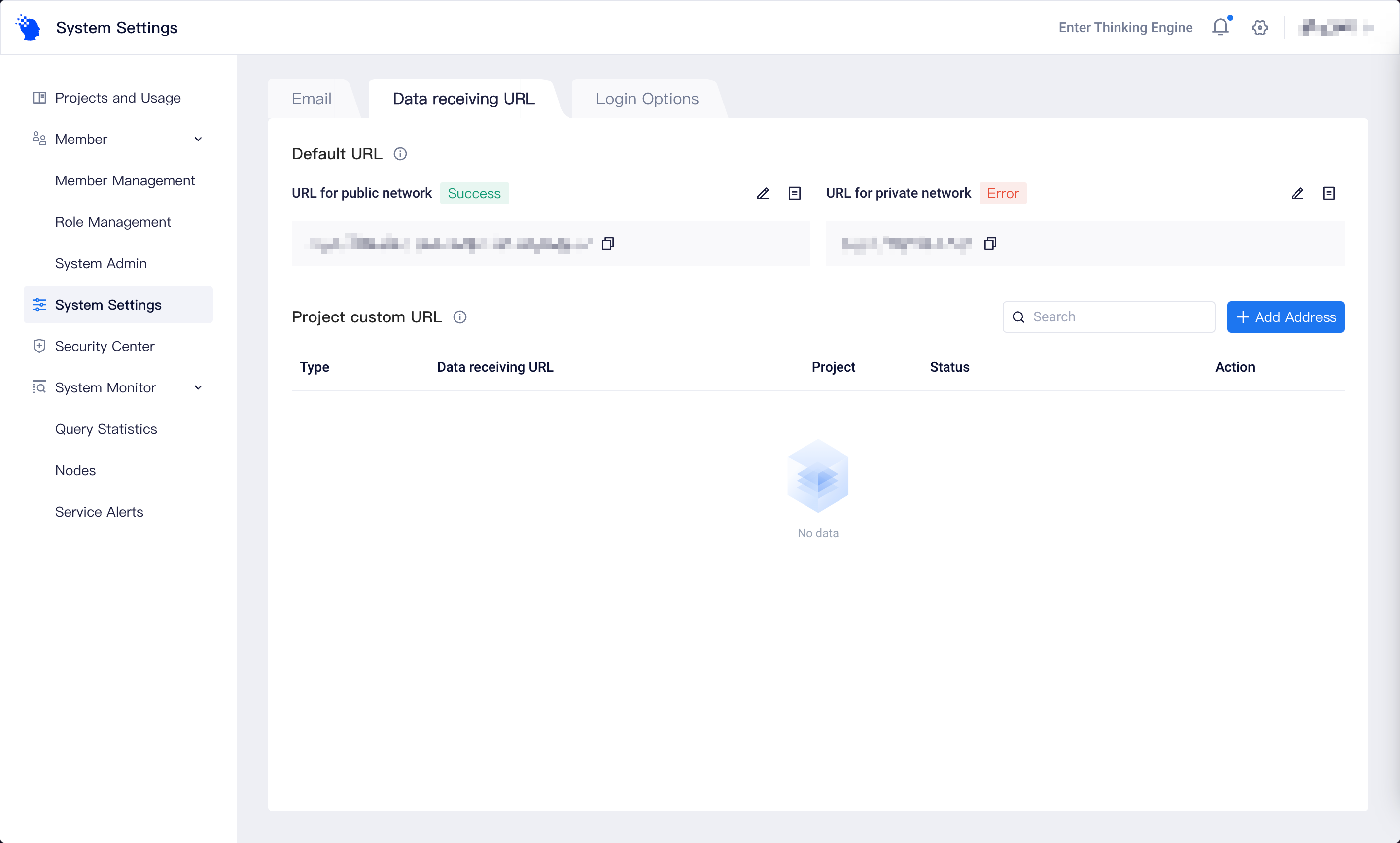The image size is (1400, 843).
Task: Click the System Settings logo
Action: [27, 27]
